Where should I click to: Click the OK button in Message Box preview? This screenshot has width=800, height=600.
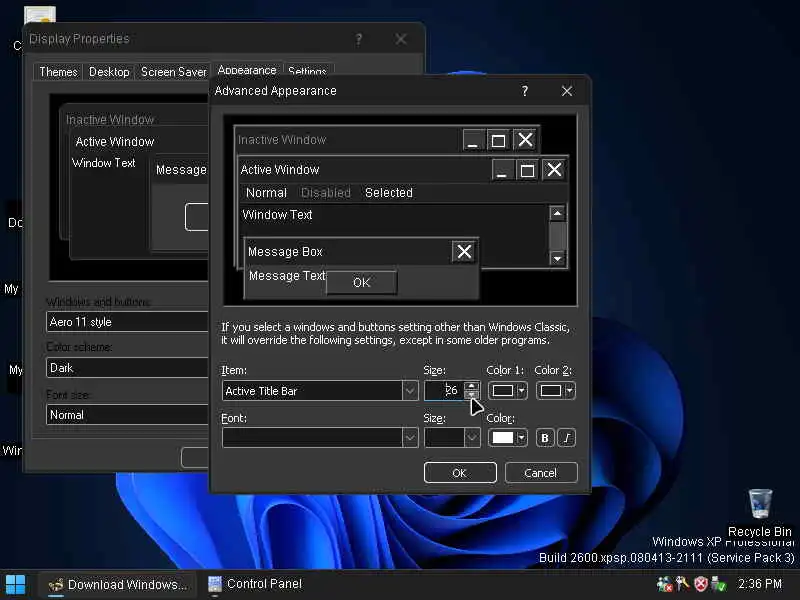click(361, 283)
